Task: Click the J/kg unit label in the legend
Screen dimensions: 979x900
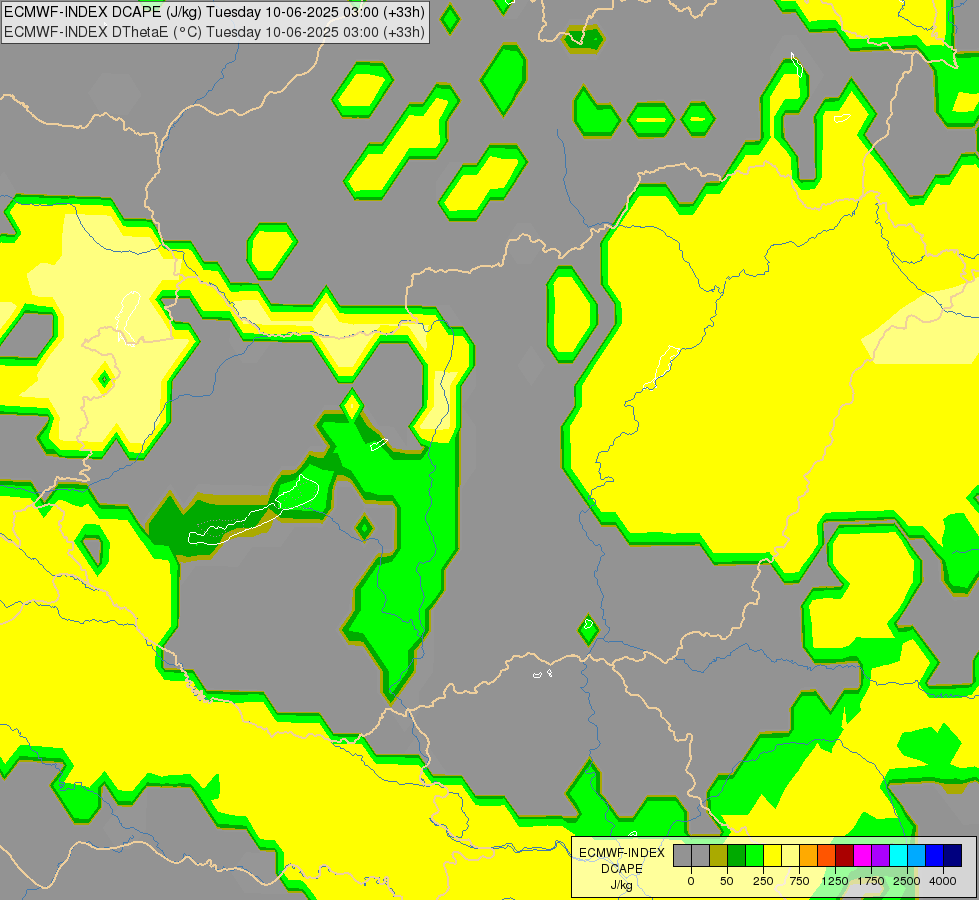Action: [x=622, y=885]
